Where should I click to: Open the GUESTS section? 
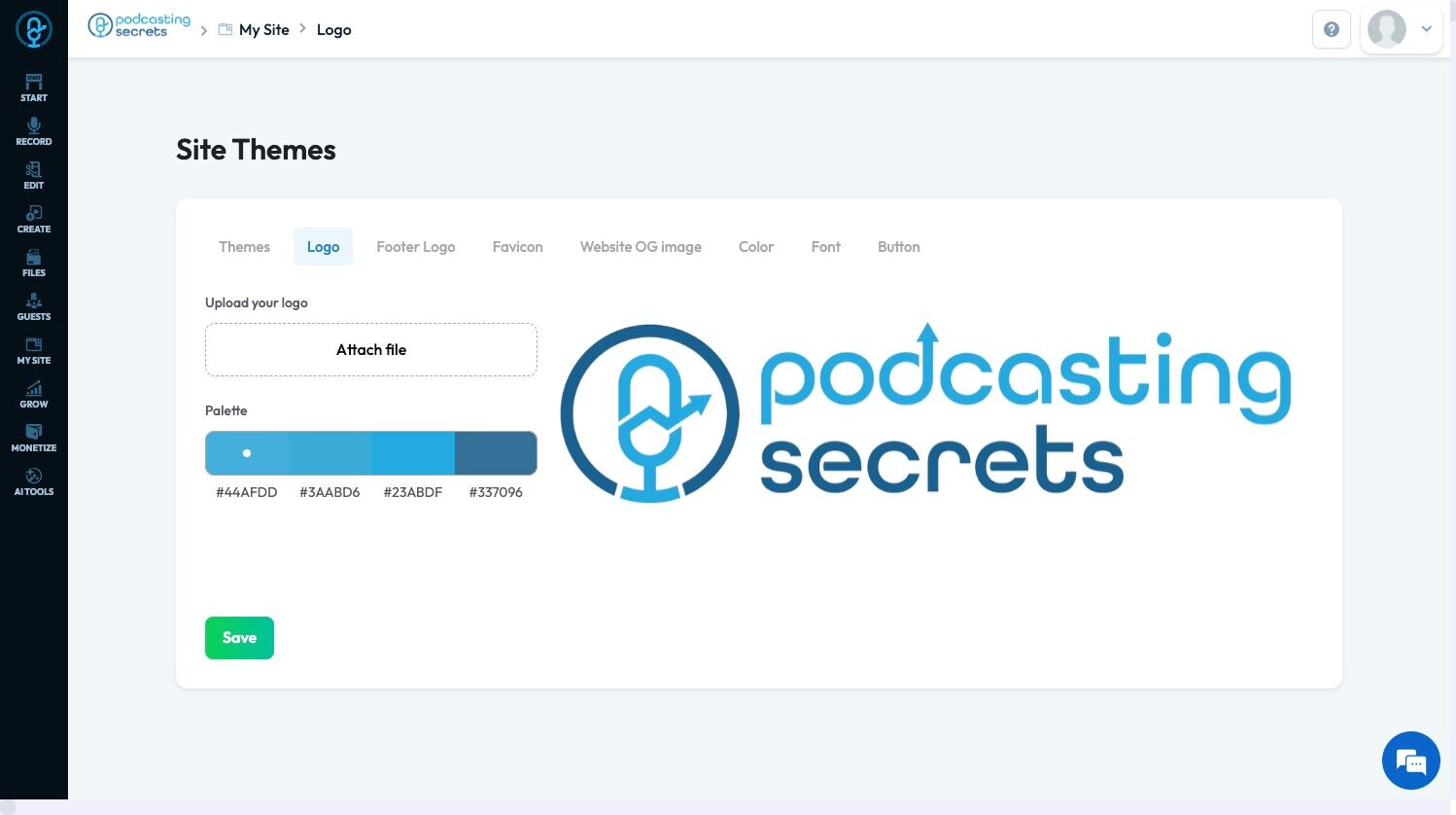(x=34, y=307)
